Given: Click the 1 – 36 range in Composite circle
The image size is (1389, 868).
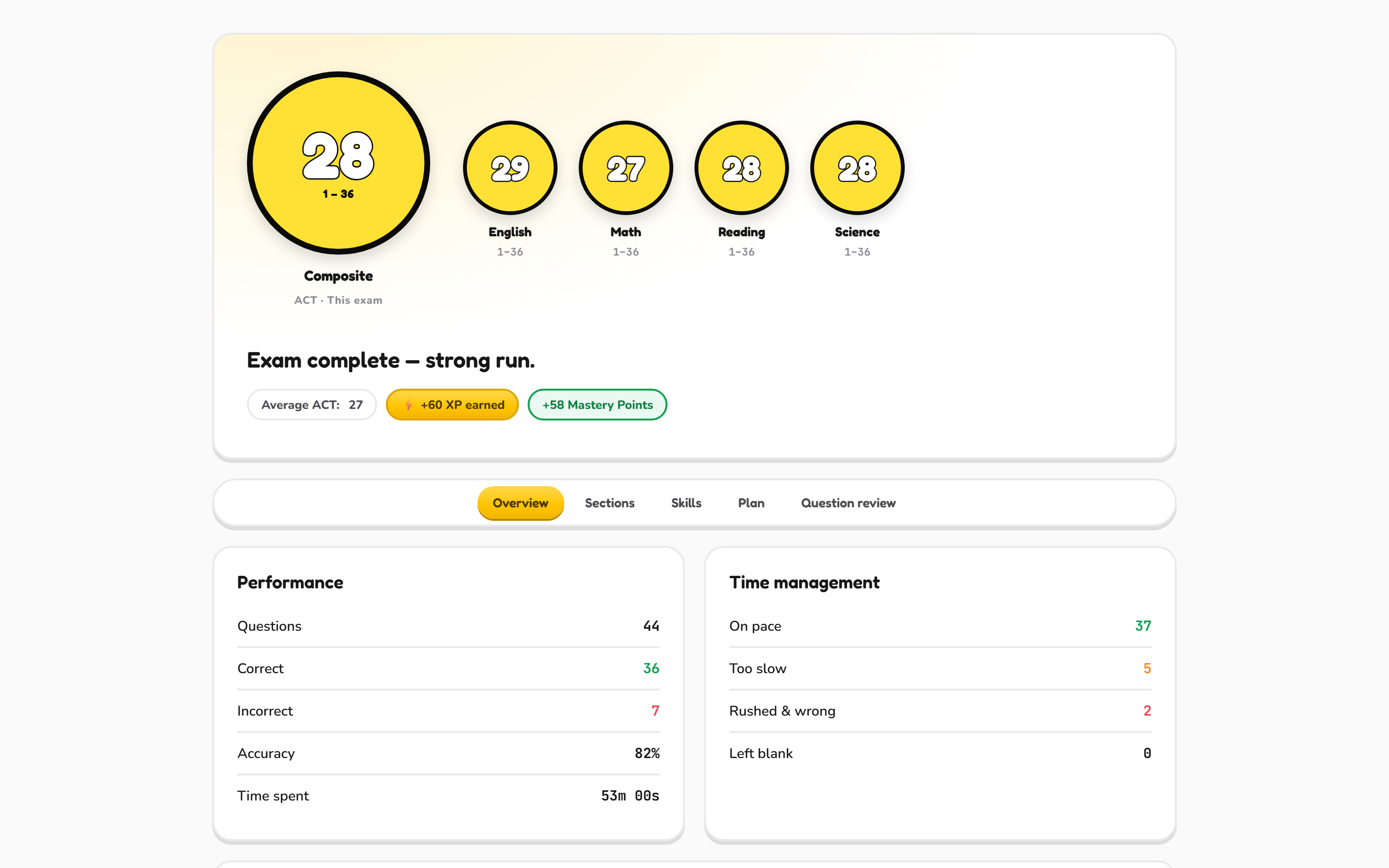Looking at the screenshot, I should click(x=338, y=194).
